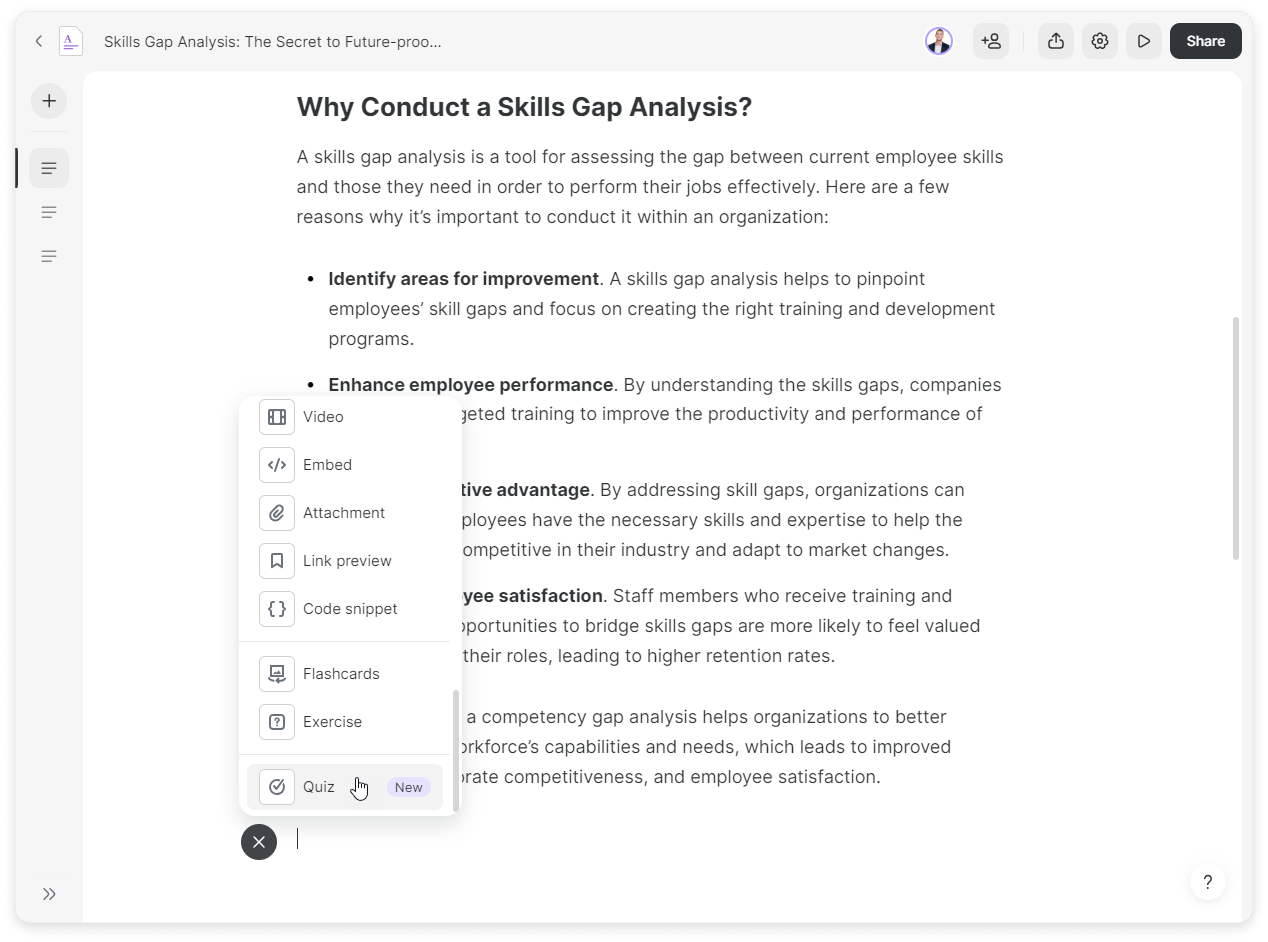Select the first page in the sidebar
Image resolution: width=1268 pixels, height=942 pixels.
pos(49,168)
